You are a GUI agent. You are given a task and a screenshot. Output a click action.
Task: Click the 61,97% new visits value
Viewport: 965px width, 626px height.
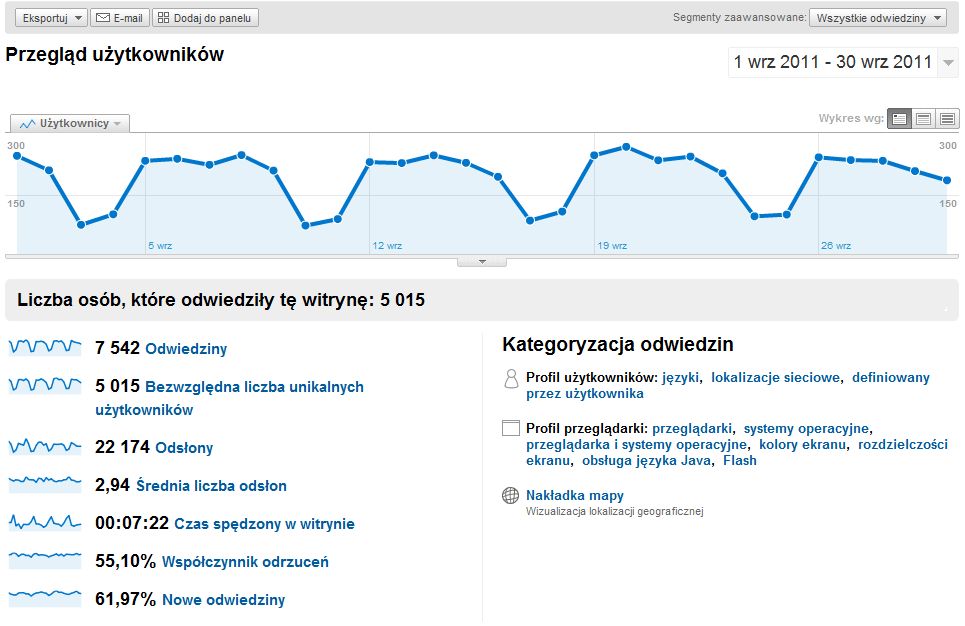click(x=126, y=599)
